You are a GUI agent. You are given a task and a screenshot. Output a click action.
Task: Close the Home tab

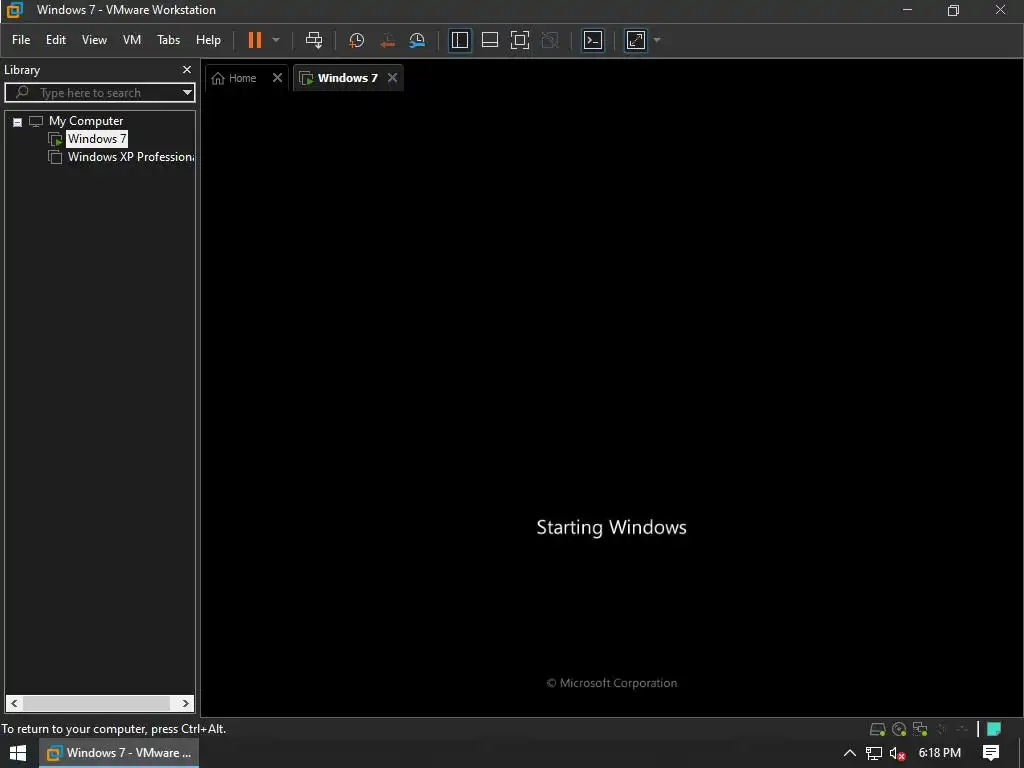[278, 78]
